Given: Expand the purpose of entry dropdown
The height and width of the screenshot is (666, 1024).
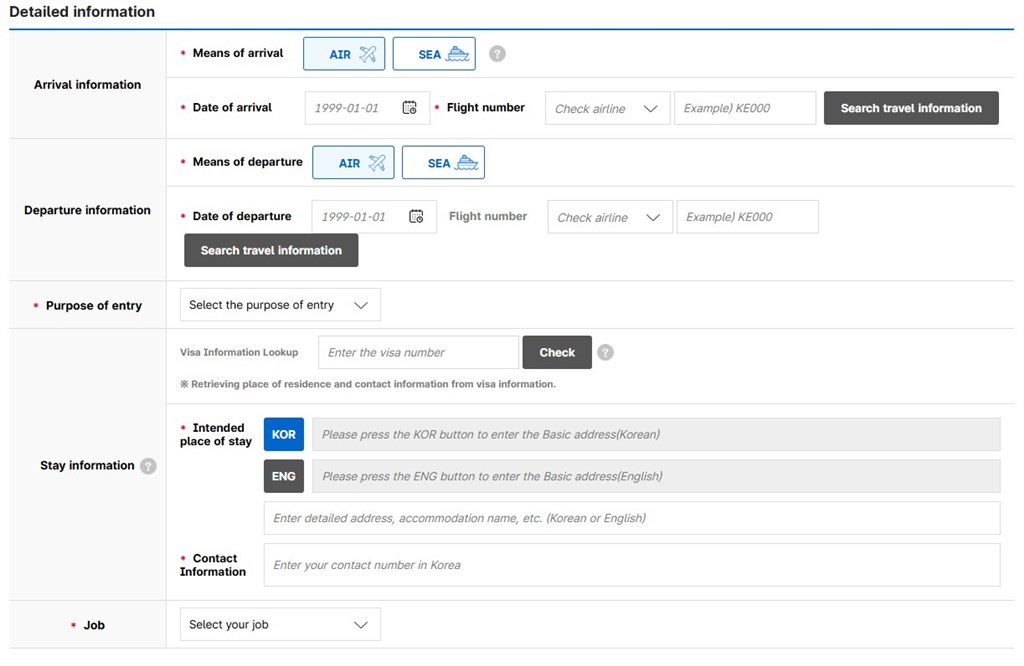Looking at the screenshot, I should [280, 305].
